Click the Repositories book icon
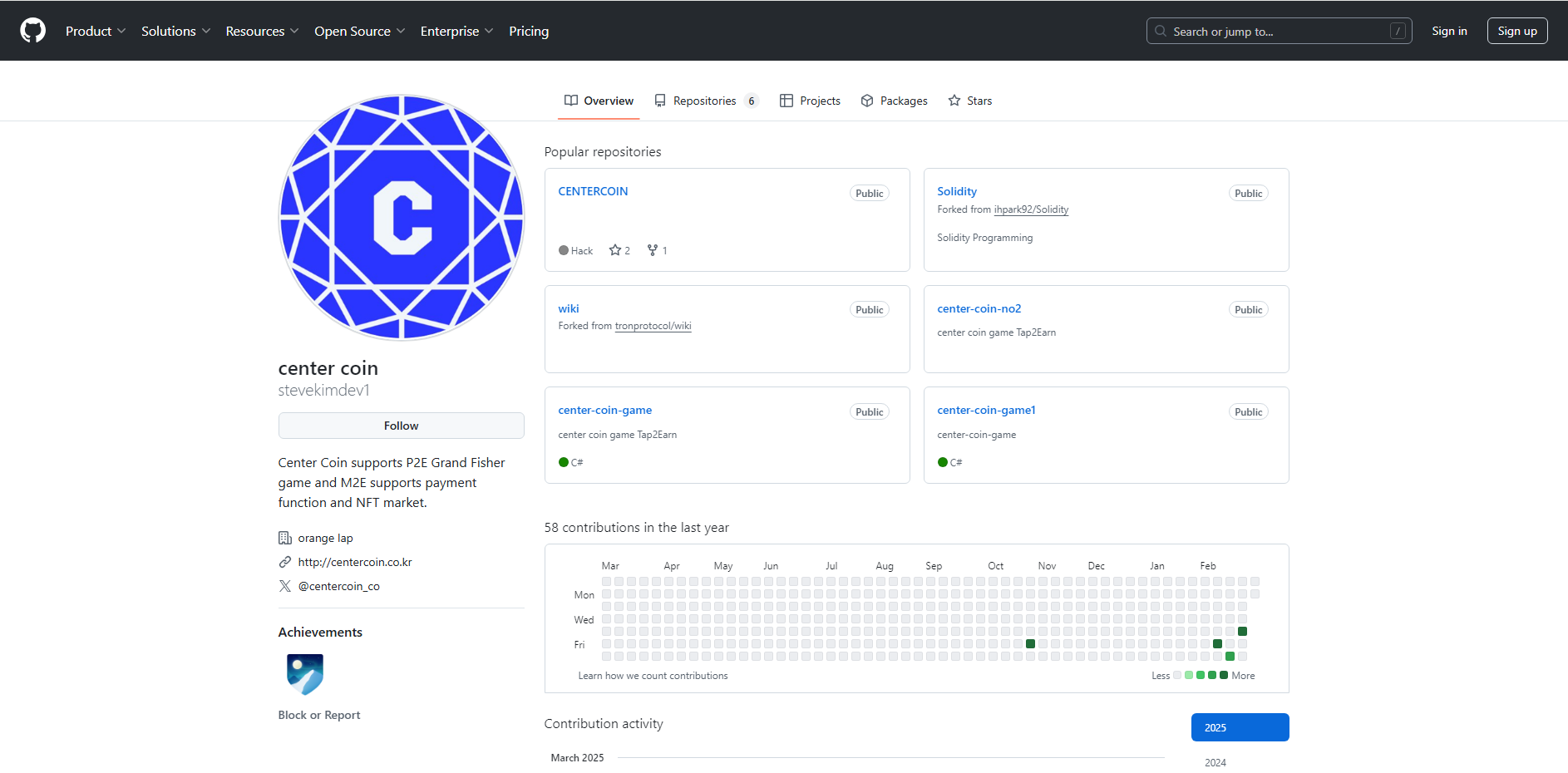This screenshot has width=1568, height=773. coord(660,101)
